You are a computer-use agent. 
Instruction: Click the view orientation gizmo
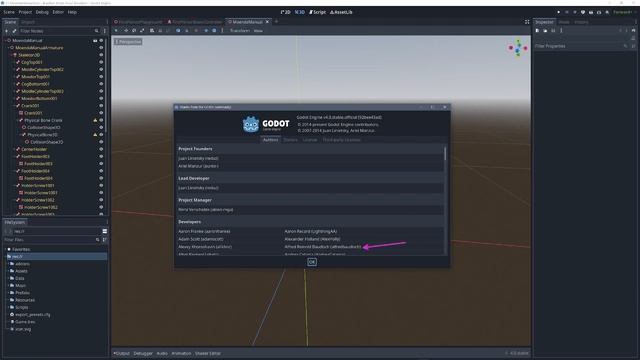(x=518, y=48)
